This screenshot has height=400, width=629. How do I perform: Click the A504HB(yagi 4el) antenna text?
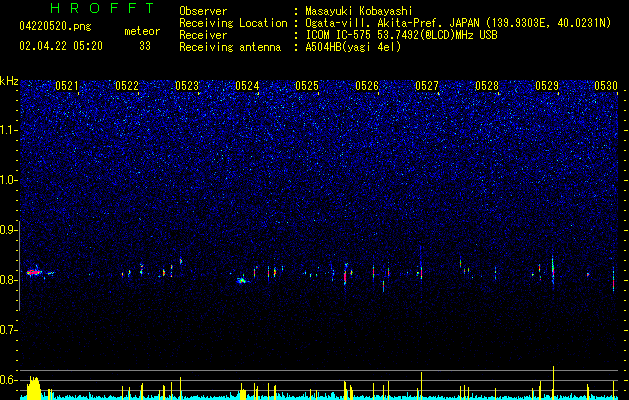353,47
